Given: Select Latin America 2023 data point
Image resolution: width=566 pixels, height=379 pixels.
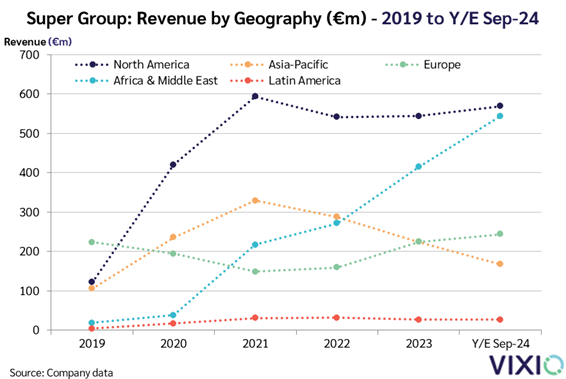Looking at the screenshot, I should click(x=418, y=319).
